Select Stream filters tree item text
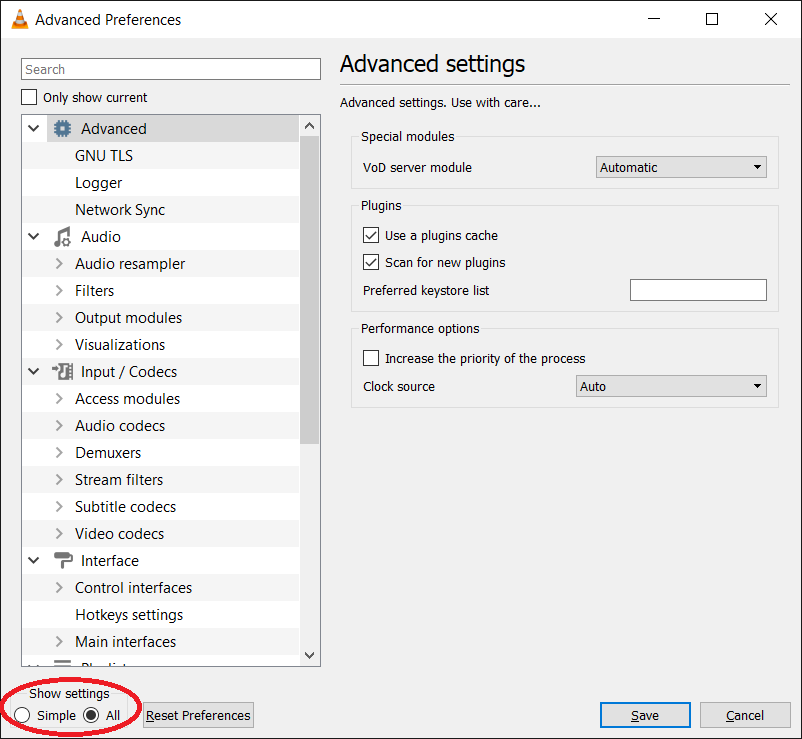Screen dimensions: 802x739 click(119, 480)
